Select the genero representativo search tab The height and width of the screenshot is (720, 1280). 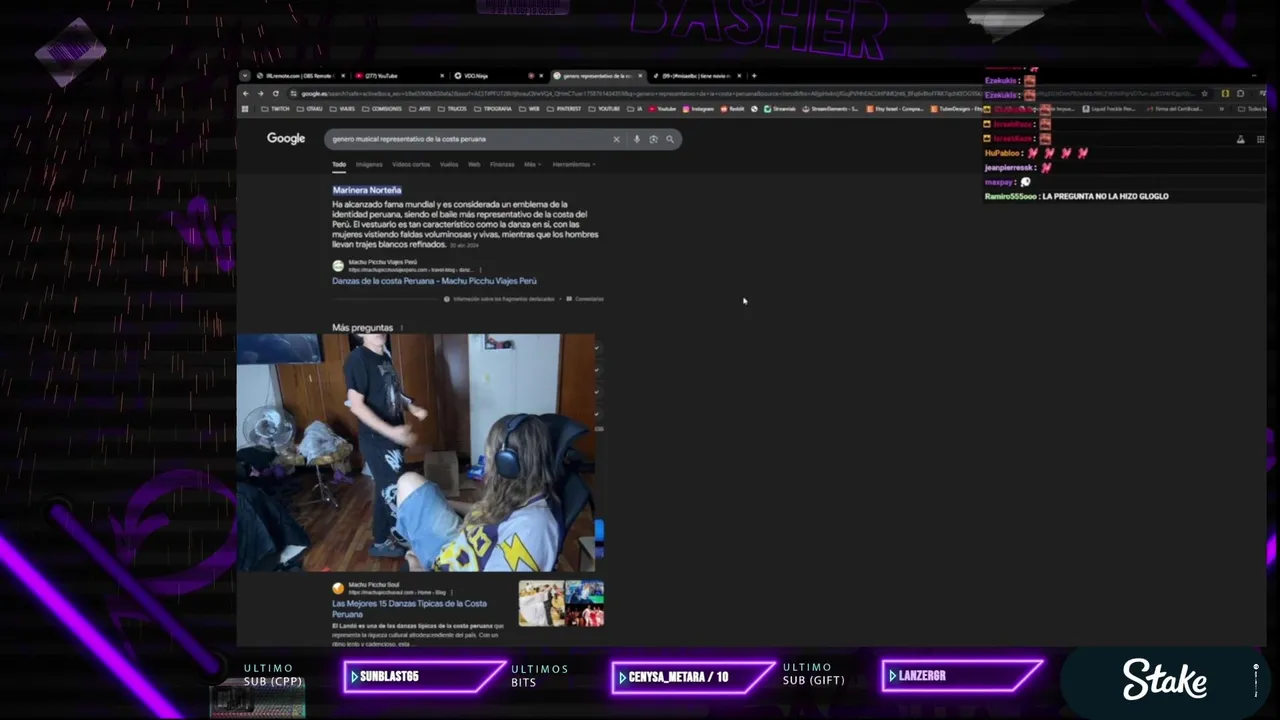coord(596,75)
